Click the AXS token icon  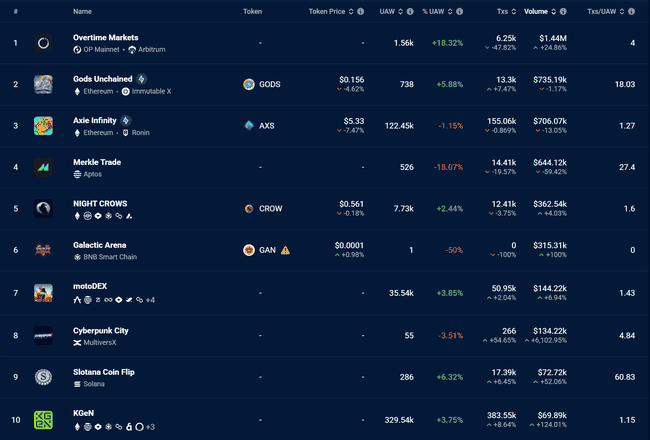[249, 126]
